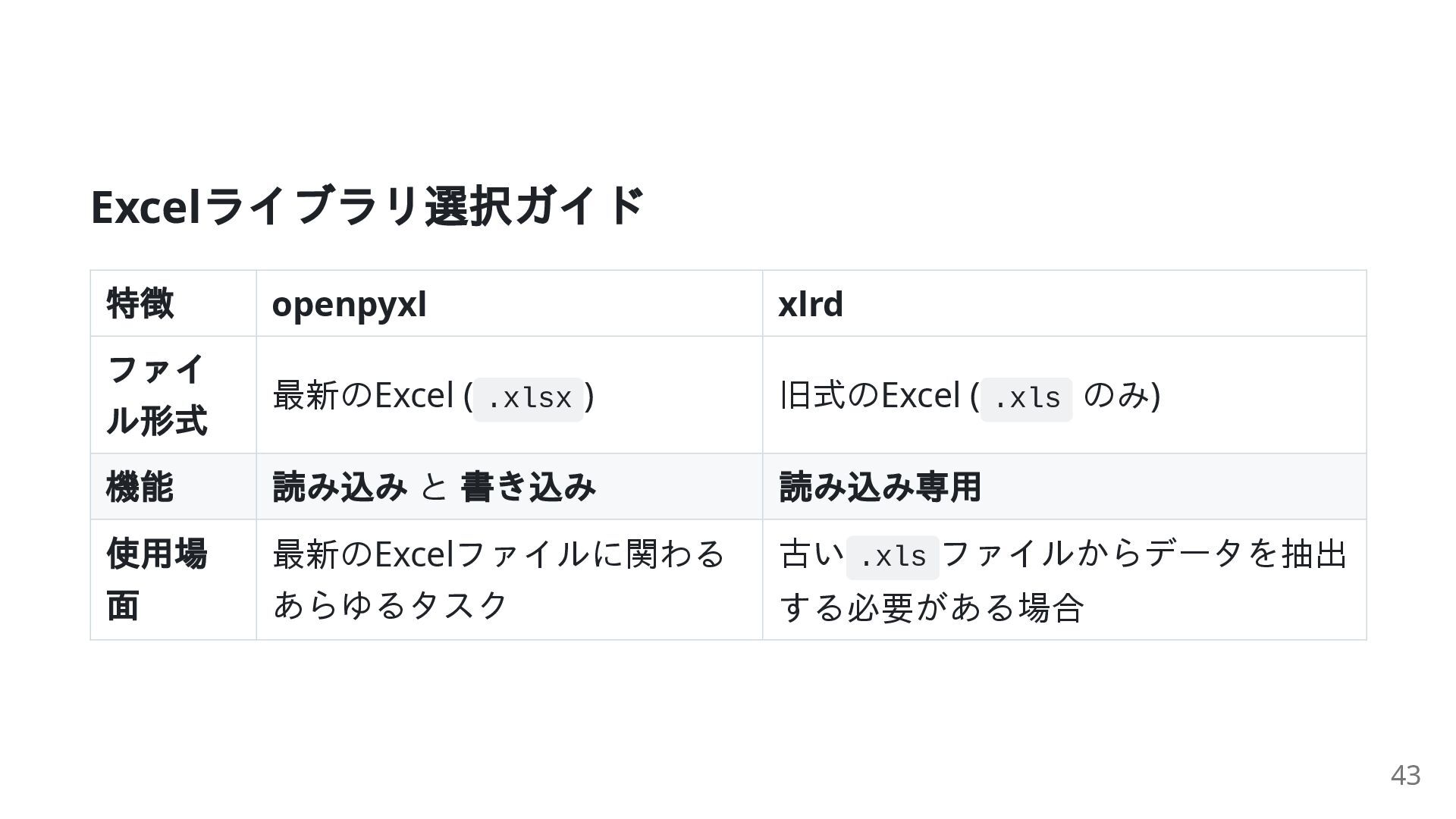Click the .xlsx code snippet
This screenshot has height=819, width=1456.
[x=528, y=398]
